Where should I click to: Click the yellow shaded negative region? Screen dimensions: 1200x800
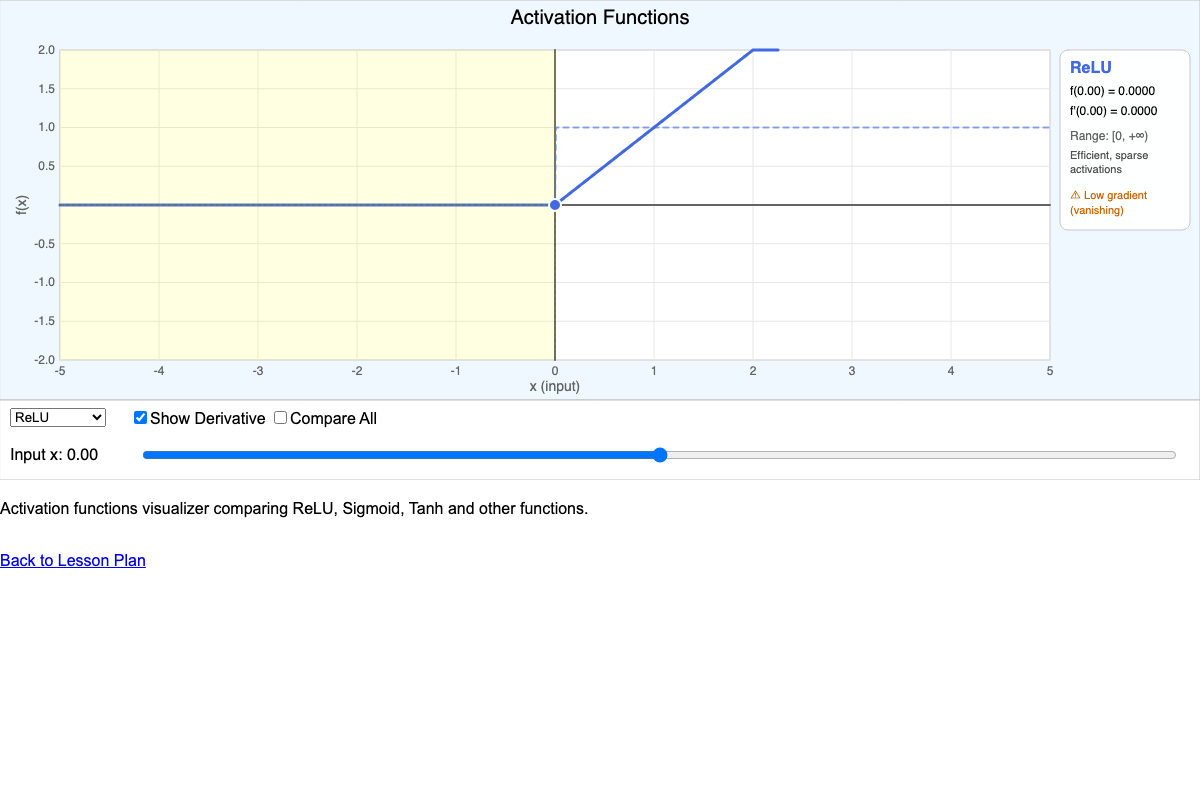click(300, 280)
